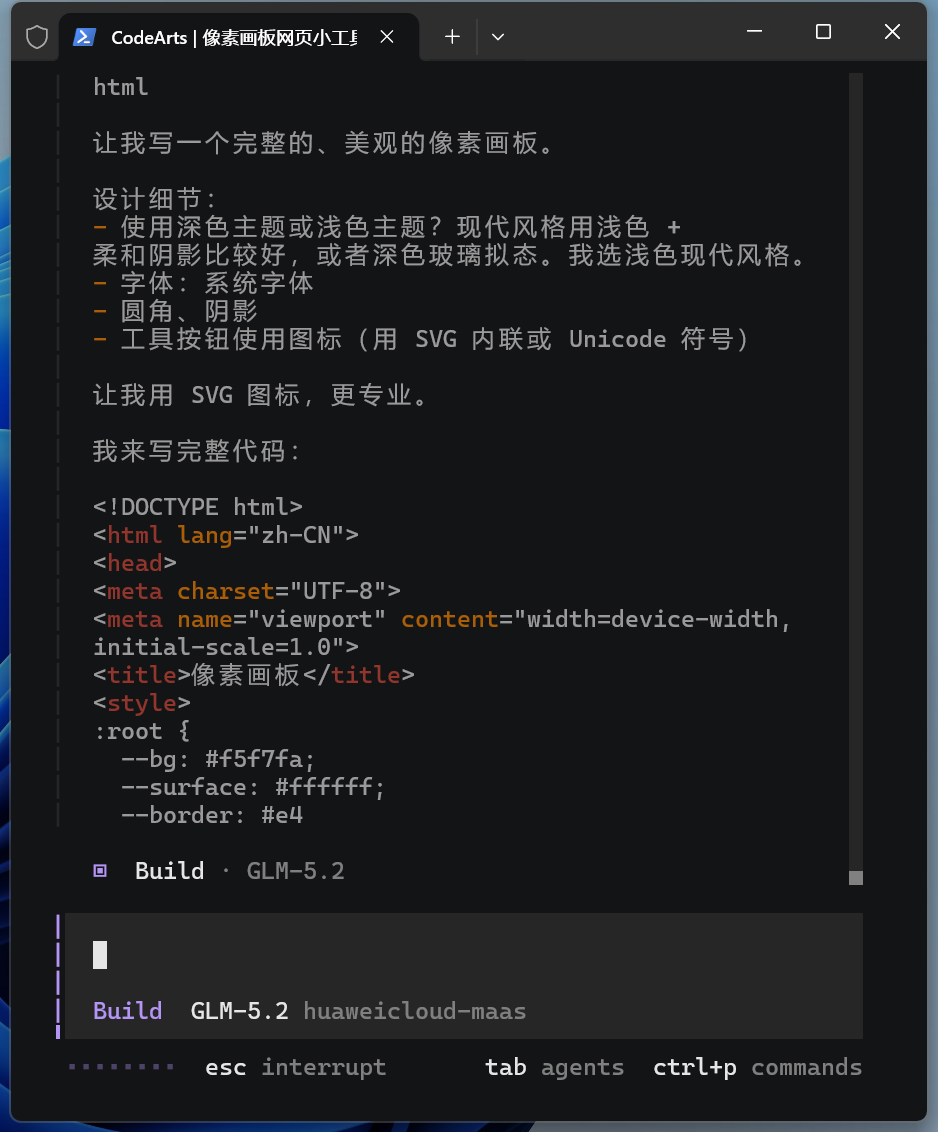Click the html word heading the output pane

pos(121,87)
